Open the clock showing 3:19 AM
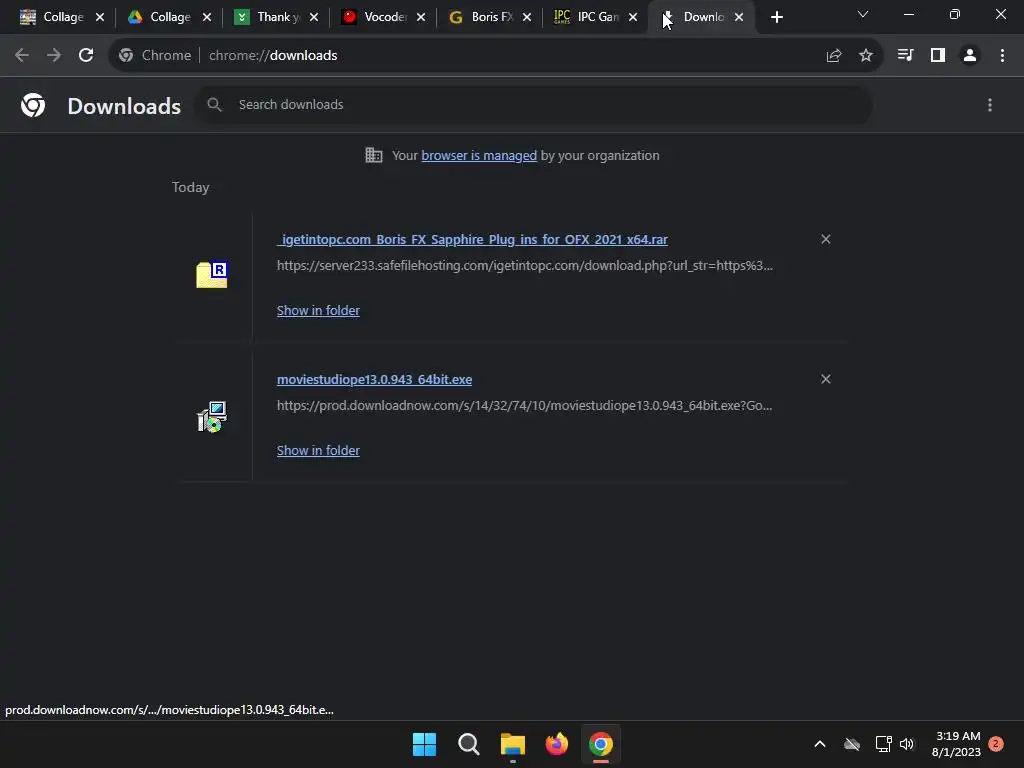Viewport: 1024px width, 768px height. coord(957,744)
